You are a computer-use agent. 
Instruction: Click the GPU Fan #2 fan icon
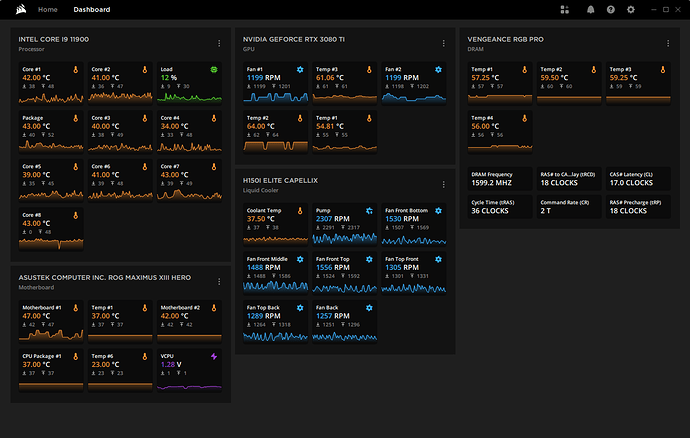438,70
